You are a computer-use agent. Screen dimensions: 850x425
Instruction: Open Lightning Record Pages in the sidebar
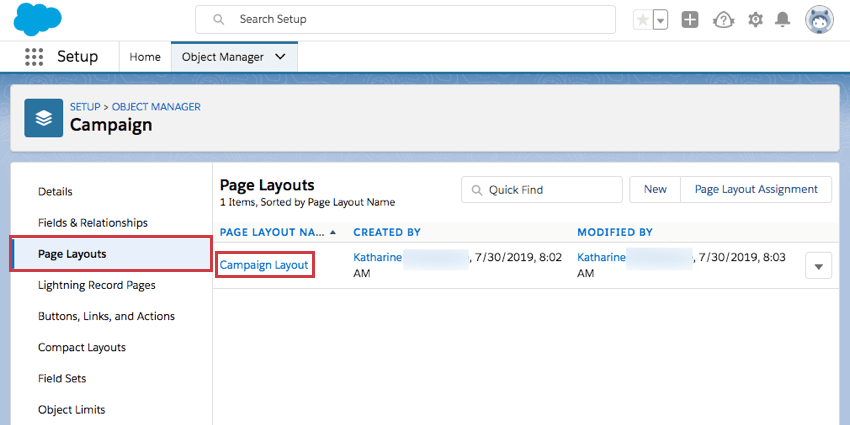[x=96, y=285]
